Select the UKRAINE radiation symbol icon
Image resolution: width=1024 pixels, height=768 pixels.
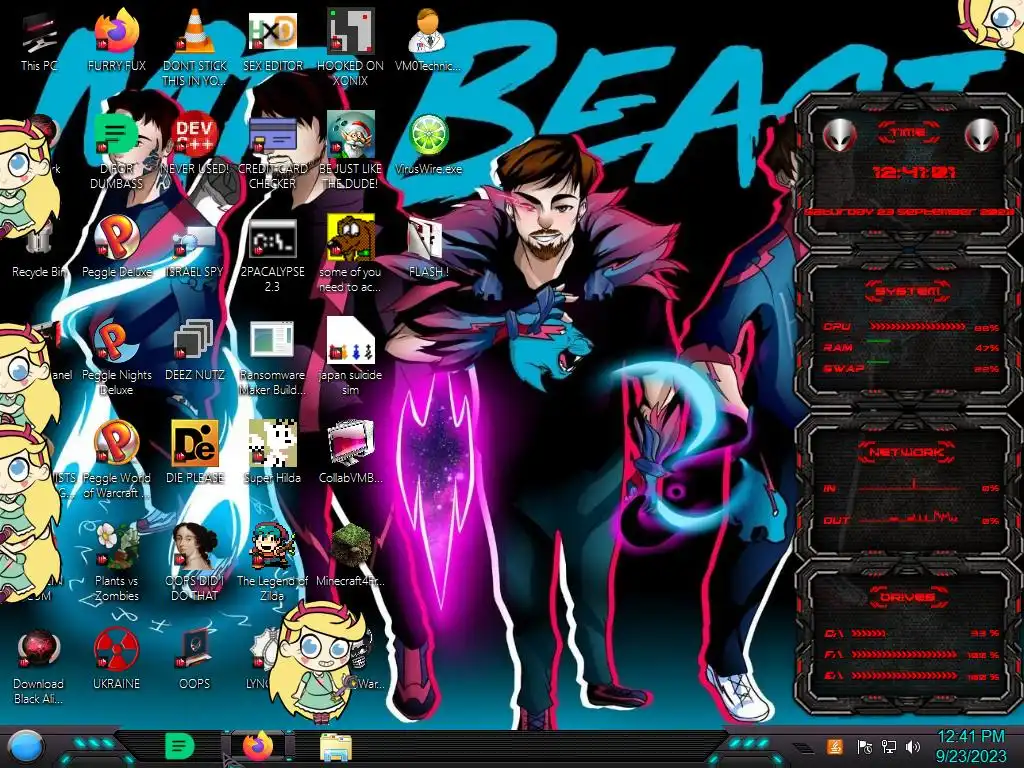coord(116,650)
